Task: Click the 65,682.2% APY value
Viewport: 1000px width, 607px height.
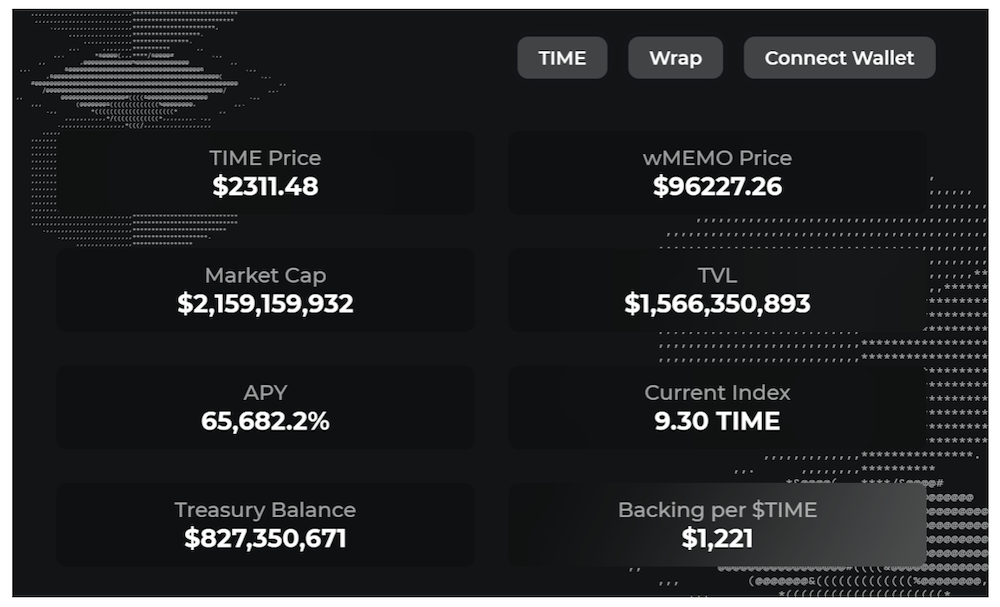Action: coord(265,421)
